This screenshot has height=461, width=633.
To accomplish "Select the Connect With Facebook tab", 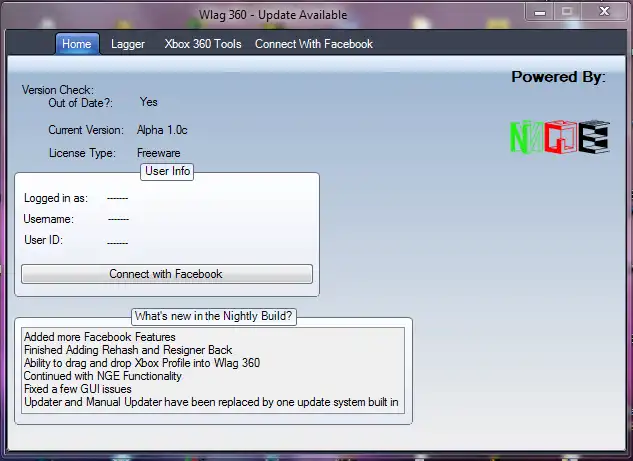I will click(314, 44).
